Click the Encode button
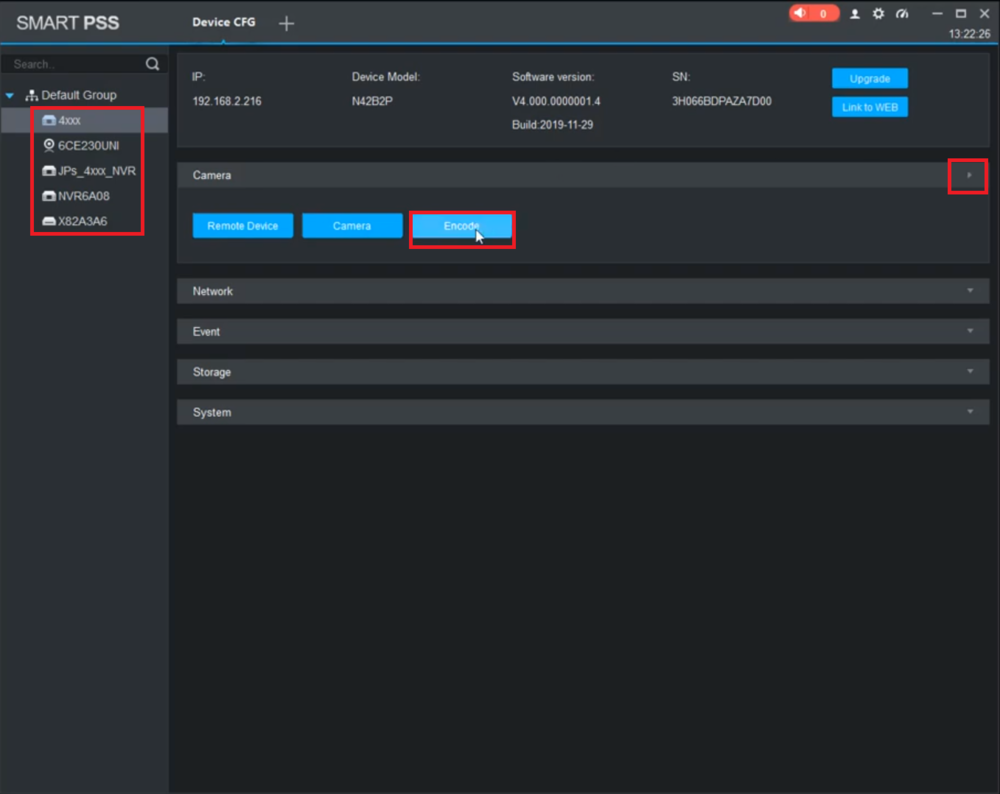The image size is (1000, 794). [x=462, y=226]
